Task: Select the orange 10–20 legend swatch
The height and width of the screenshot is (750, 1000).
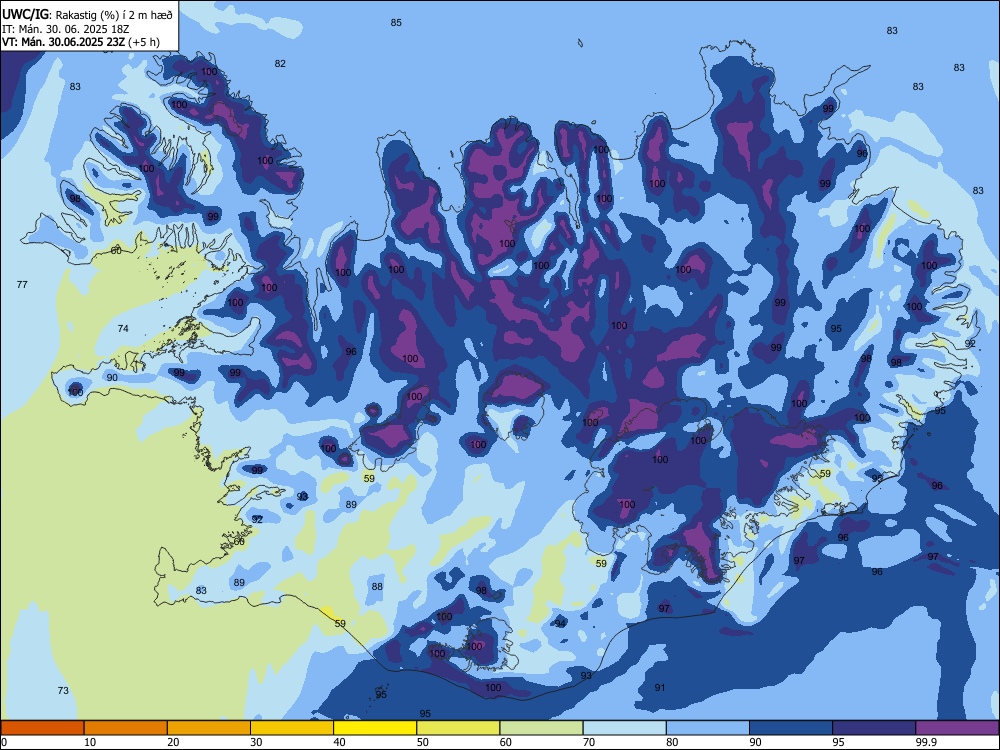Action: [126, 728]
